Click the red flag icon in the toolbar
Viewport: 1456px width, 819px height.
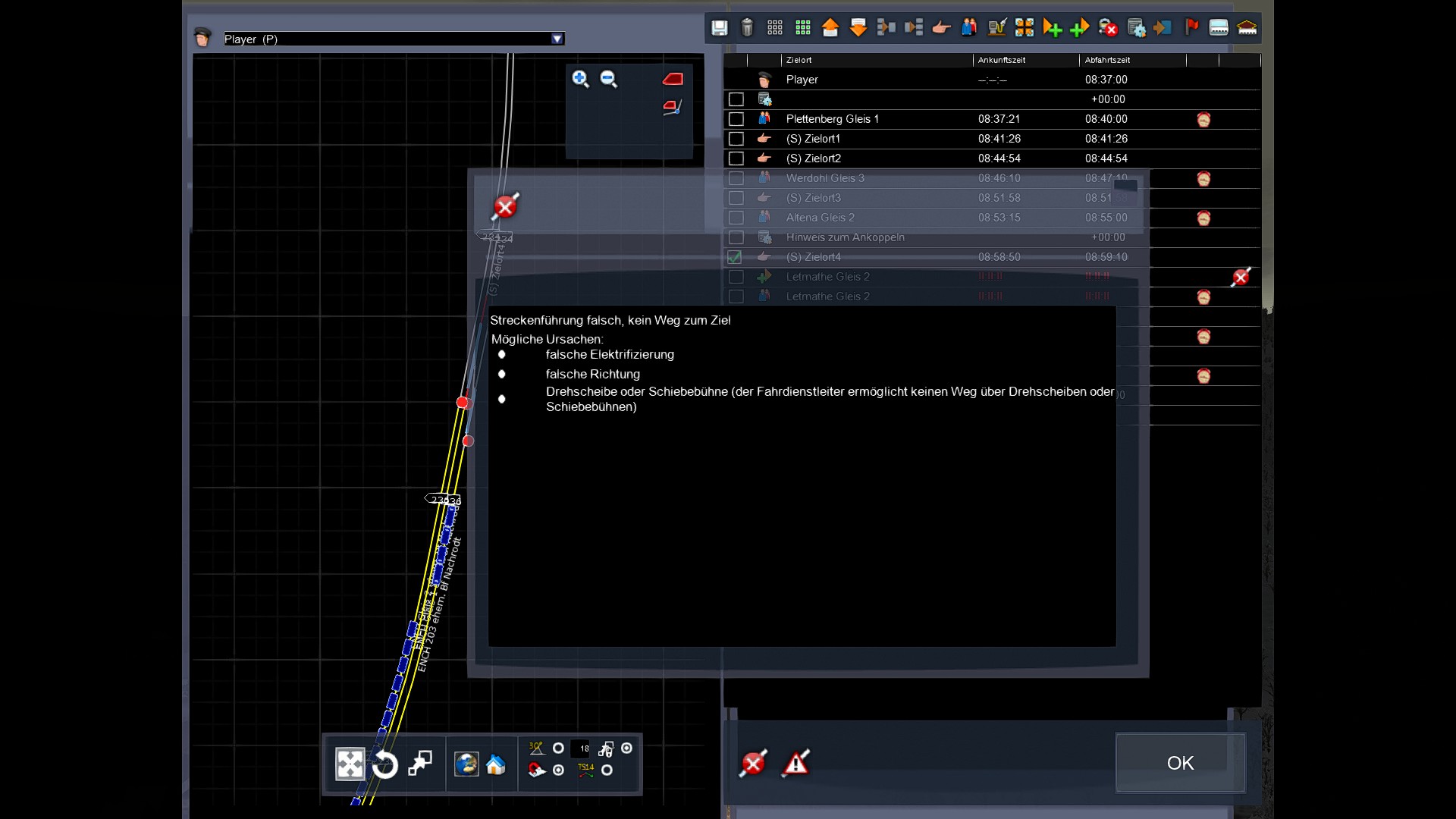pos(1191,28)
